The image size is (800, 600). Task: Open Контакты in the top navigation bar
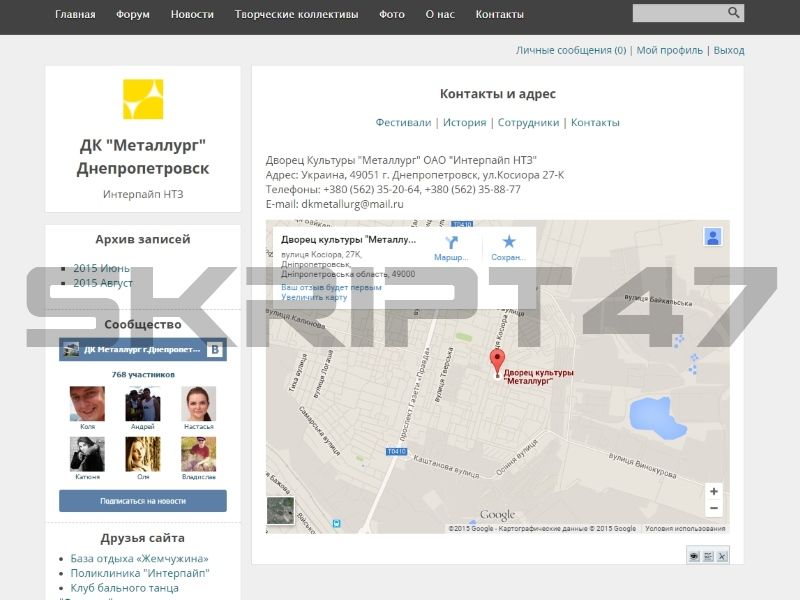[x=499, y=14]
